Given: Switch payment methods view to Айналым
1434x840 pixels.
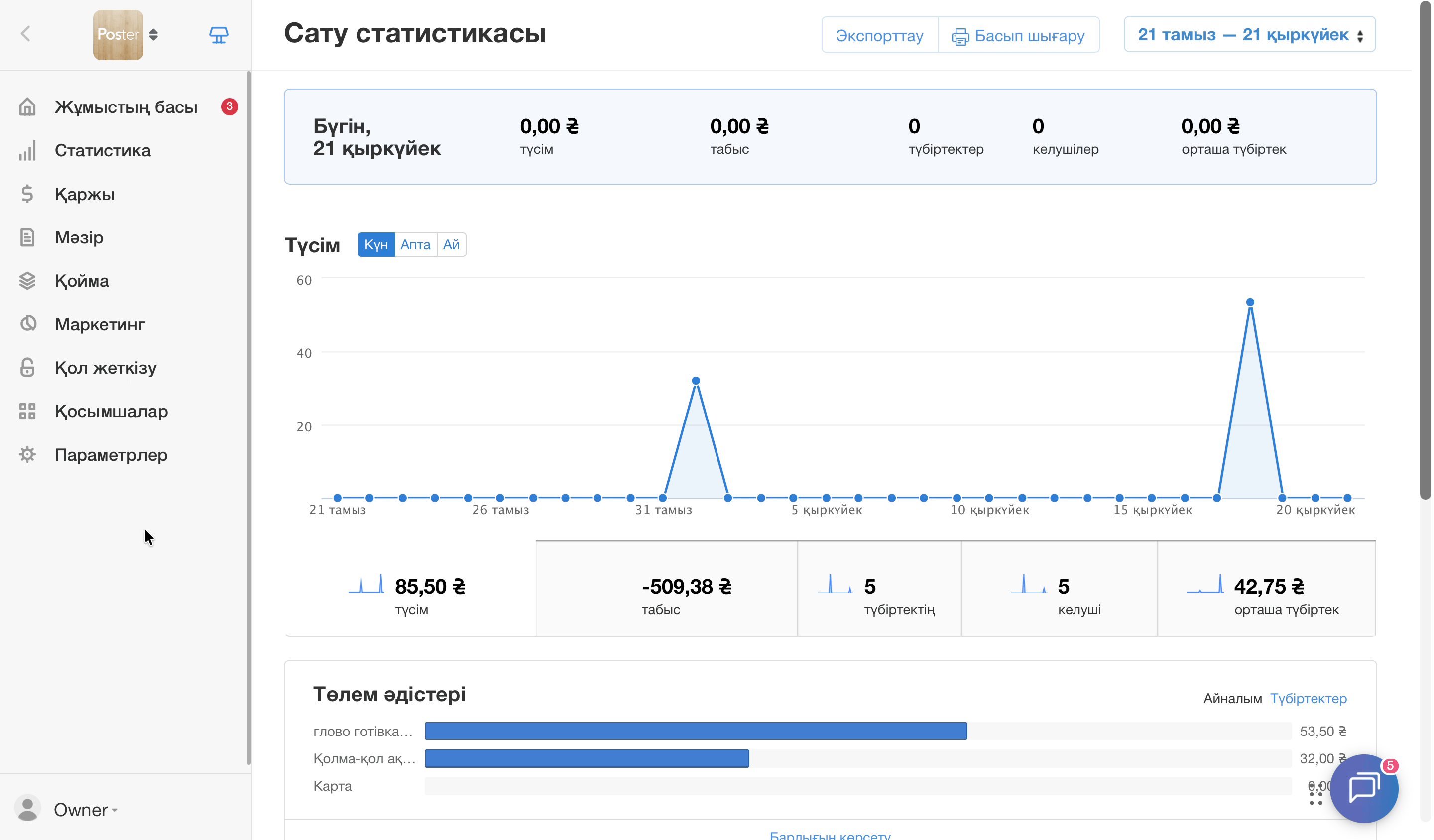Looking at the screenshot, I should coord(1232,698).
